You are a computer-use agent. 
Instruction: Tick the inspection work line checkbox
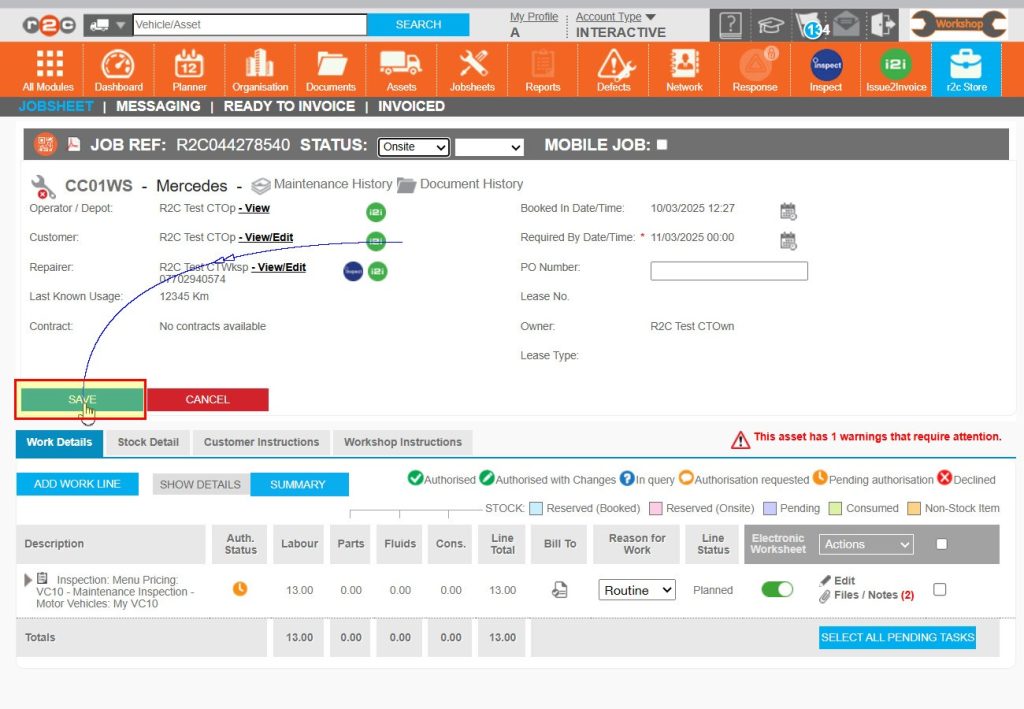click(939, 590)
